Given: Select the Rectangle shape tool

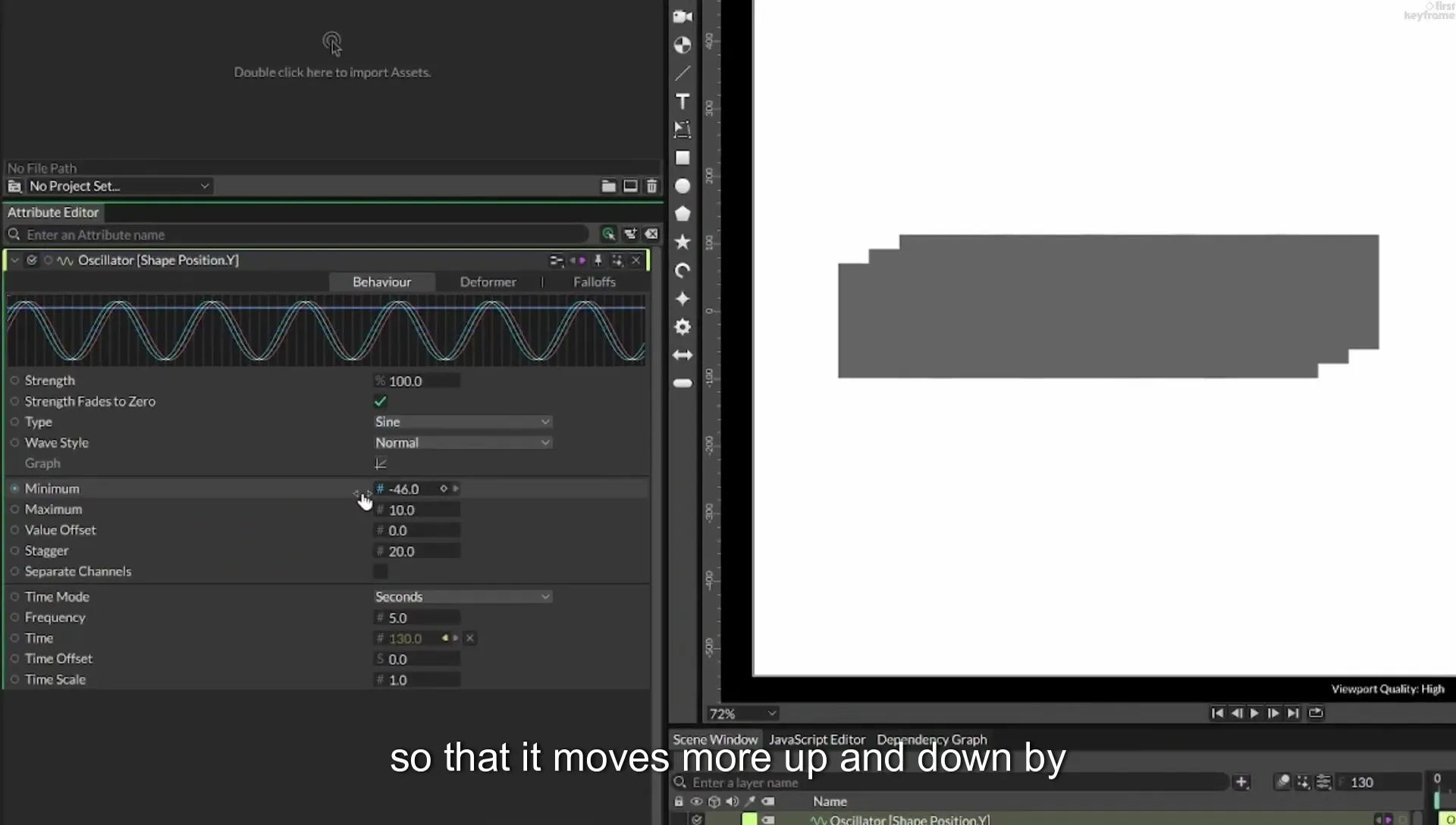Looking at the screenshot, I should point(682,158).
